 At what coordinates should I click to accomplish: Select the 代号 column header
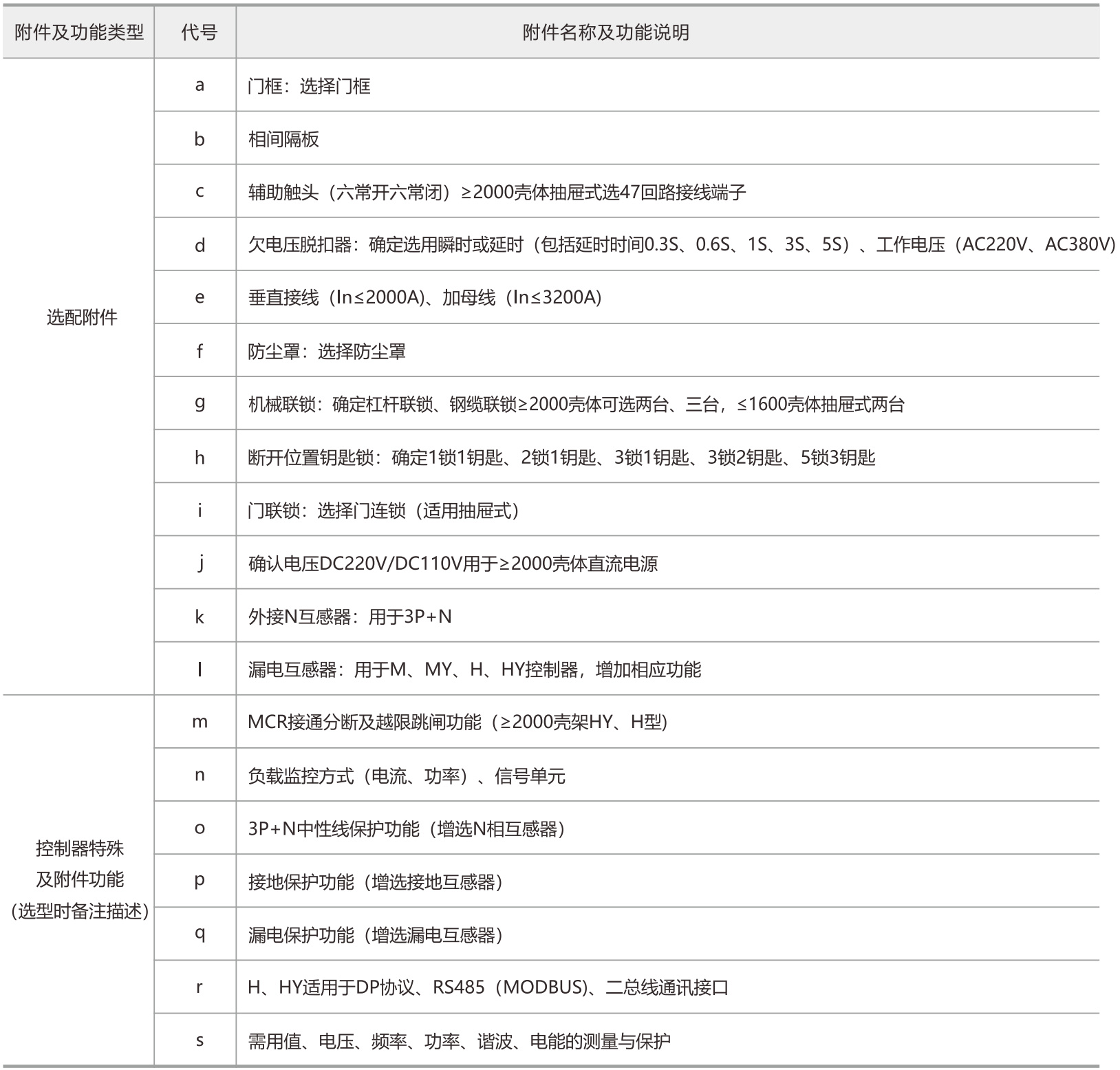[200, 32]
